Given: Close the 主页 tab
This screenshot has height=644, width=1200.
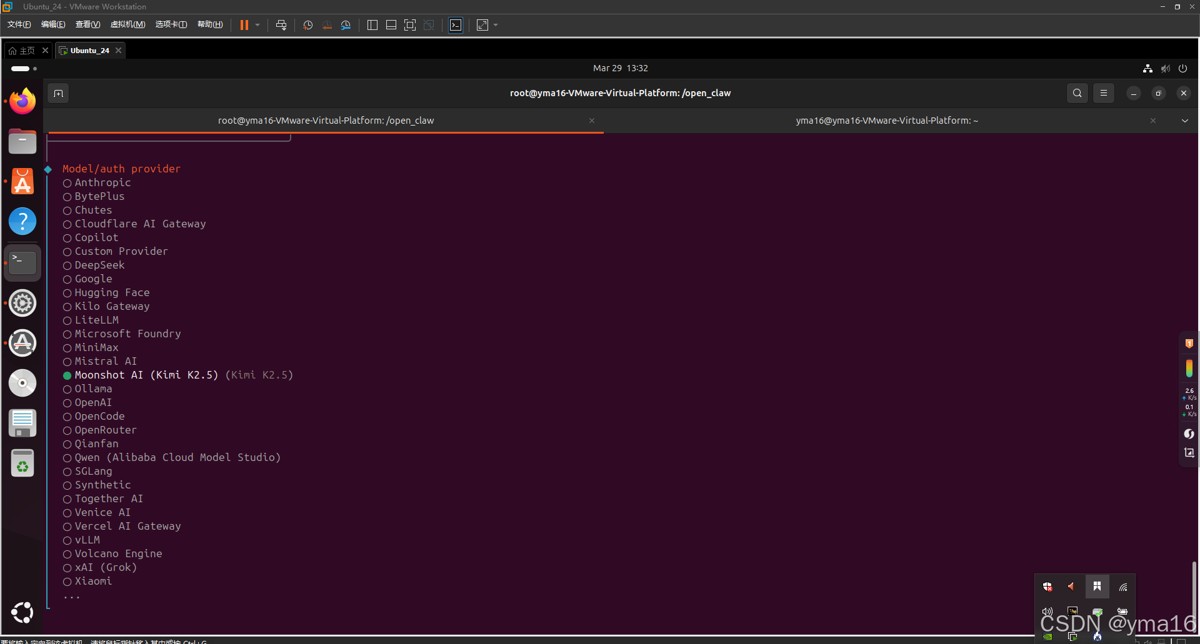Looking at the screenshot, I should pyautogui.click(x=45, y=50).
